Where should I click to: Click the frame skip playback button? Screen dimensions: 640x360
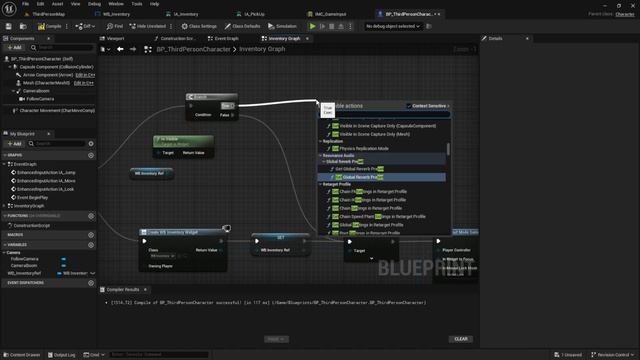click(322, 26)
